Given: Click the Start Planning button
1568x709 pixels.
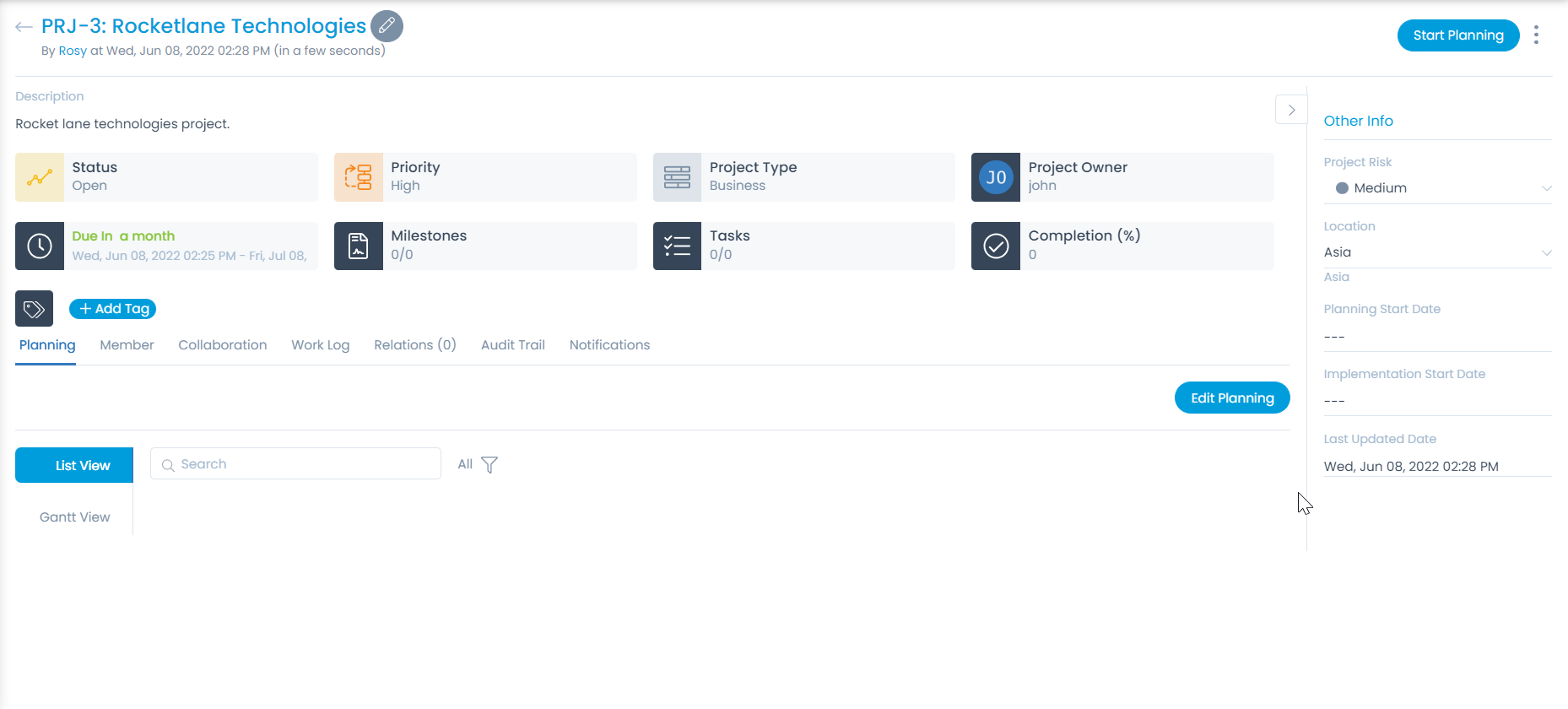Looking at the screenshot, I should pyautogui.click(x=1458, y=35).
